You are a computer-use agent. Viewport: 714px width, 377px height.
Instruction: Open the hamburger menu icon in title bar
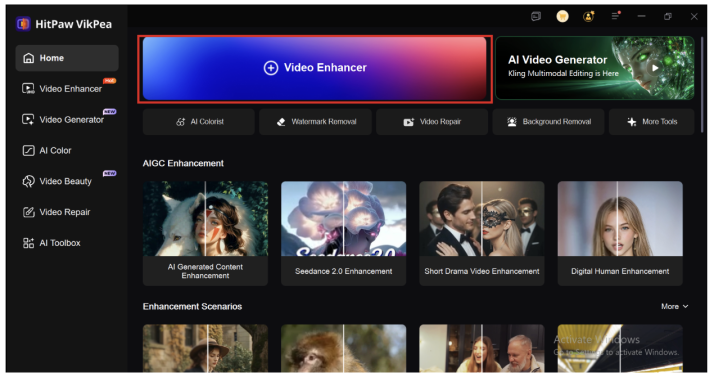tap(615, 16)
